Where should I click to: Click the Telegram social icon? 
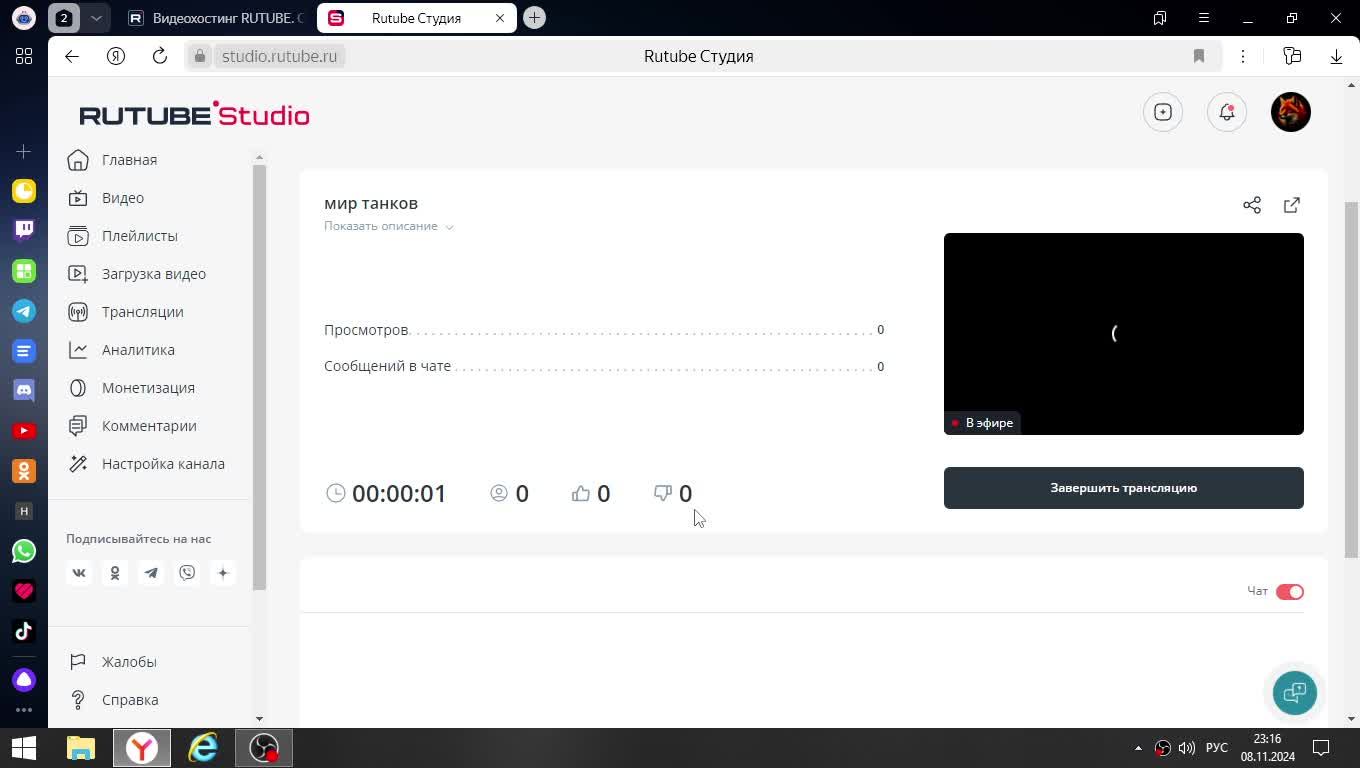pos(151,573)
